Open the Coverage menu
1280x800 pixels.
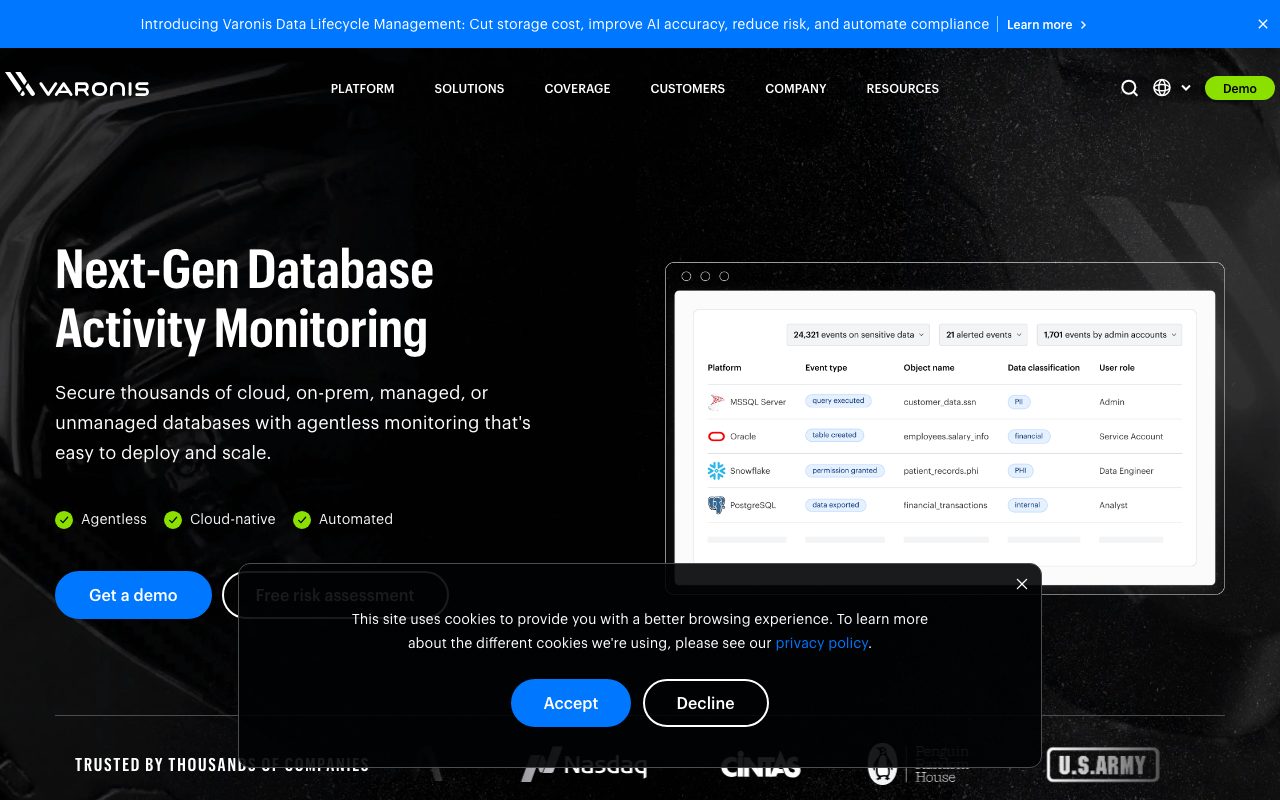pos(577,89)
